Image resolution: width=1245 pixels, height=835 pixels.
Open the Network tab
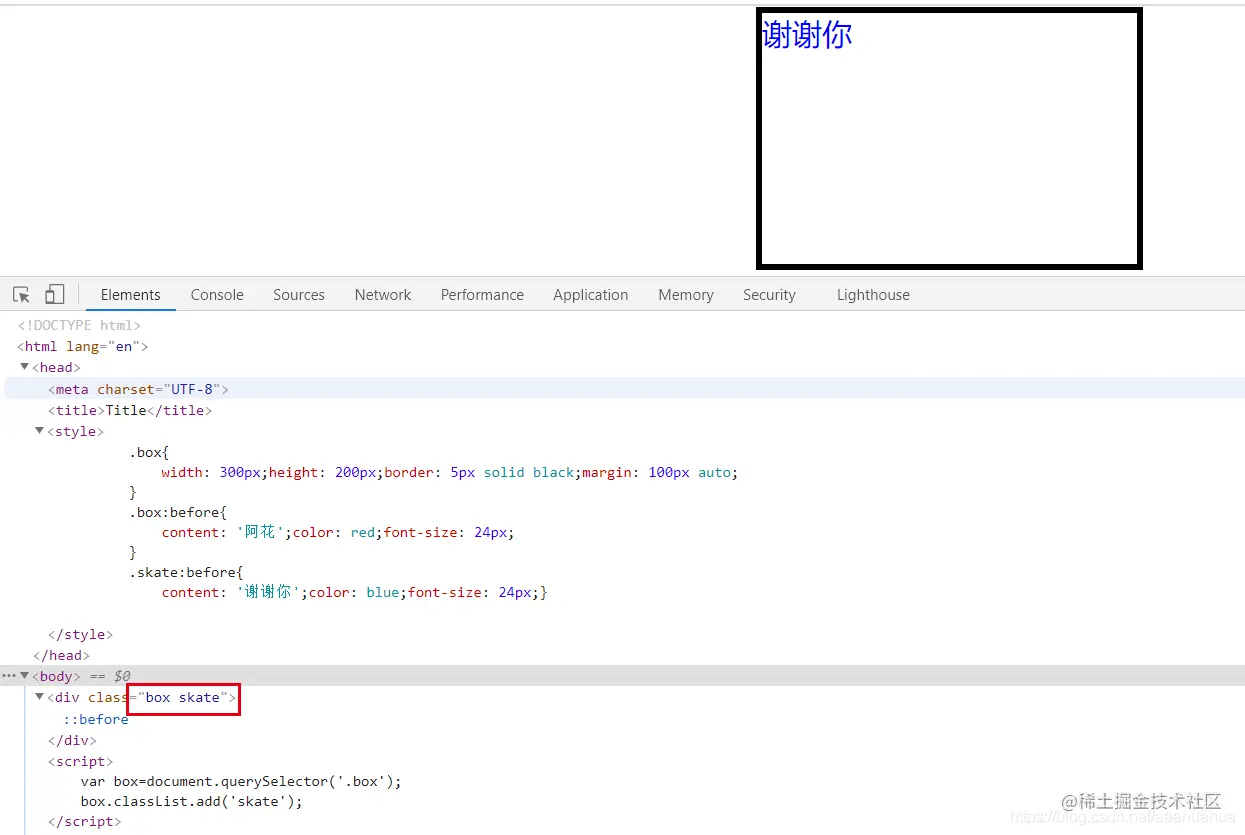383,295
